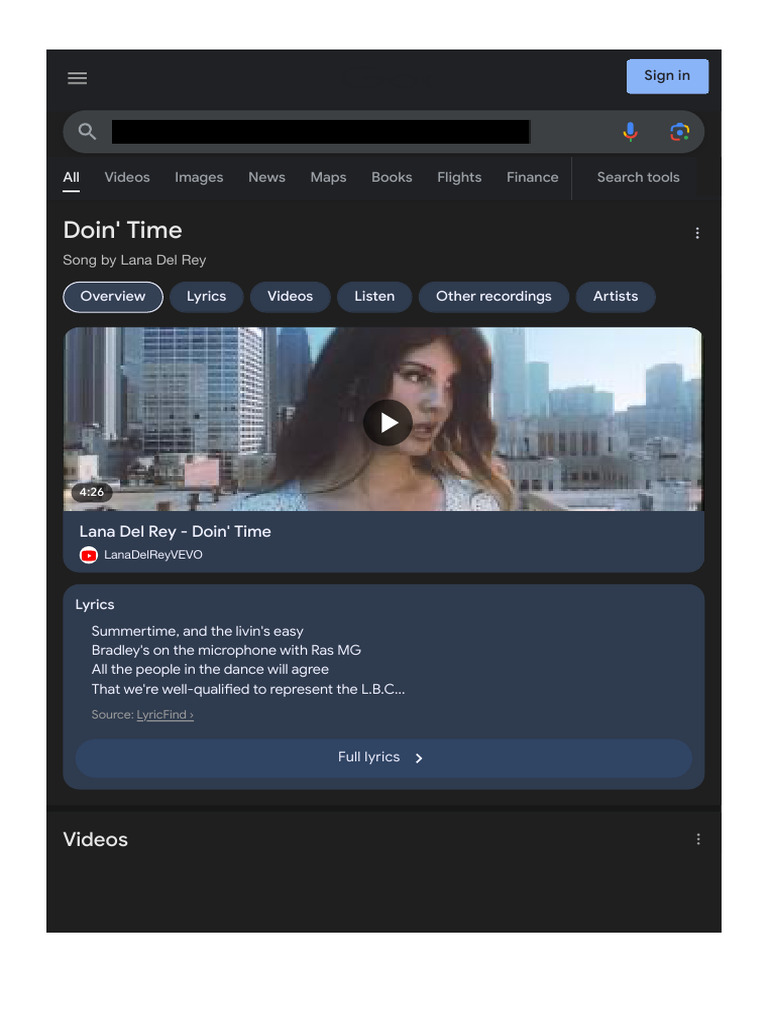Open the hamburger main menu
This screenshot has height=1024, width=768.
pyautogui.click(x=77, y=78)
